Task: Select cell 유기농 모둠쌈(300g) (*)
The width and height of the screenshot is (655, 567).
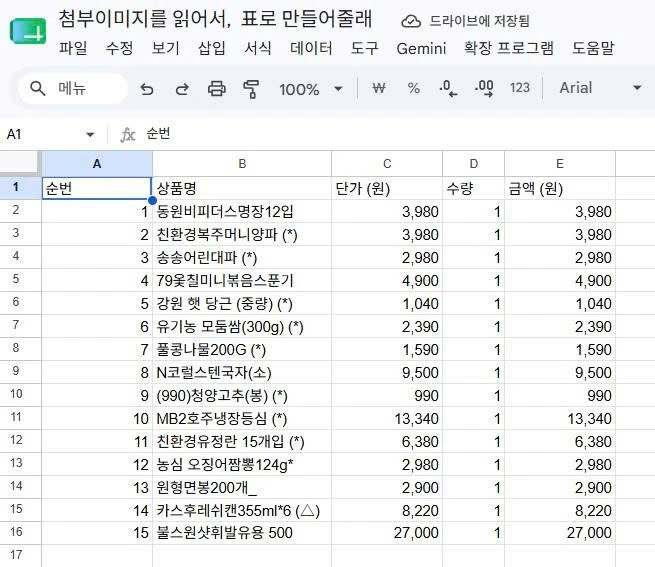Action: [x=242, y=326]
